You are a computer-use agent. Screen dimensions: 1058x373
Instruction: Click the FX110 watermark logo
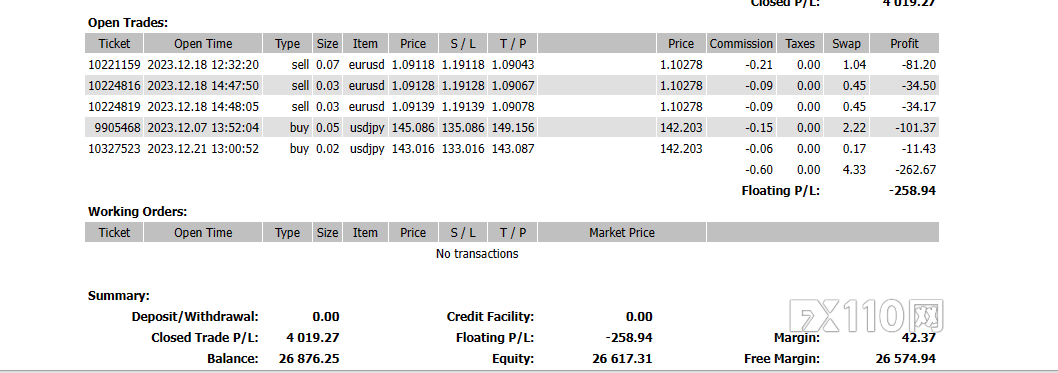[x=866, y=316]
